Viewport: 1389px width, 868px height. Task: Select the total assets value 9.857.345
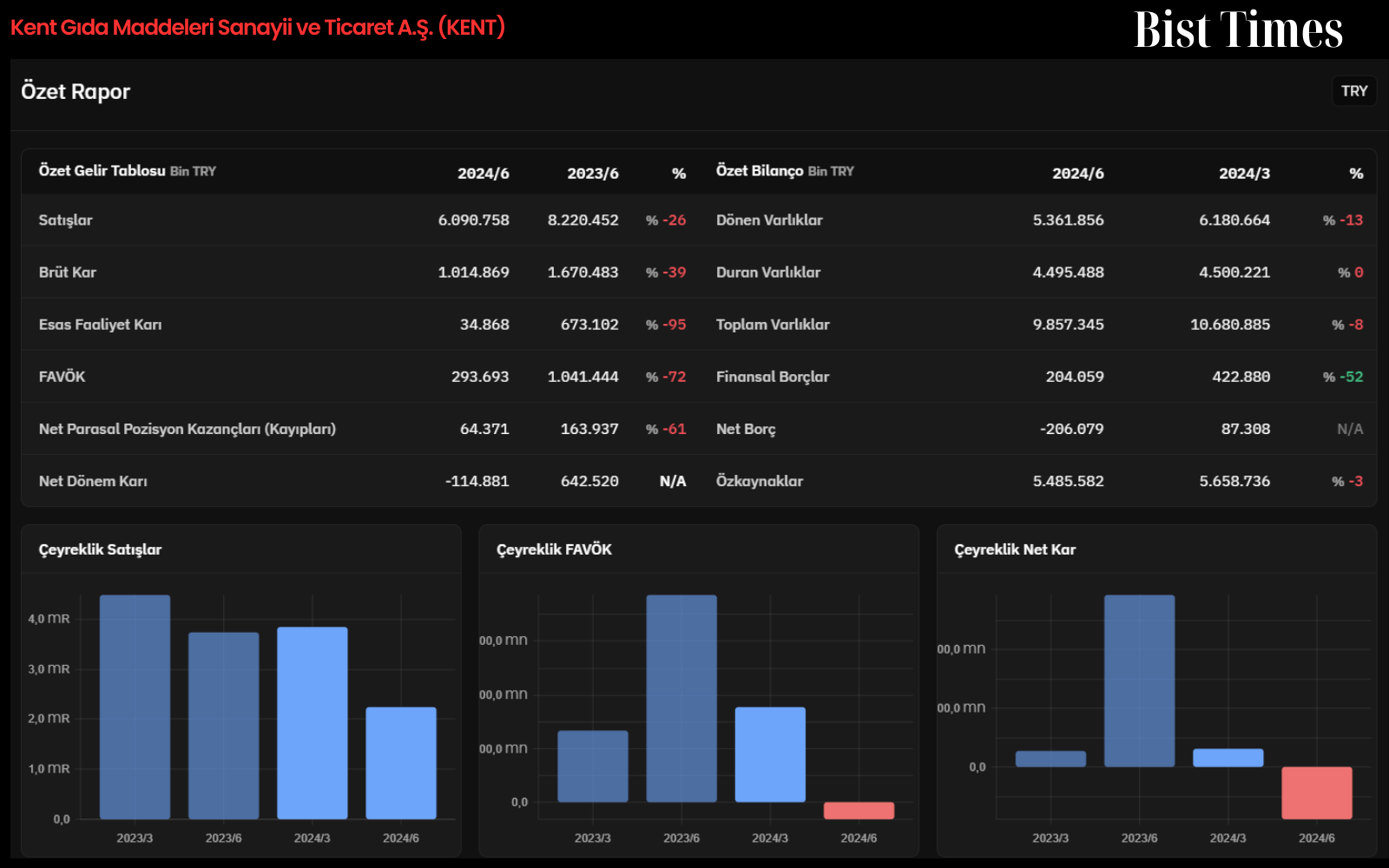(1069, 325)
